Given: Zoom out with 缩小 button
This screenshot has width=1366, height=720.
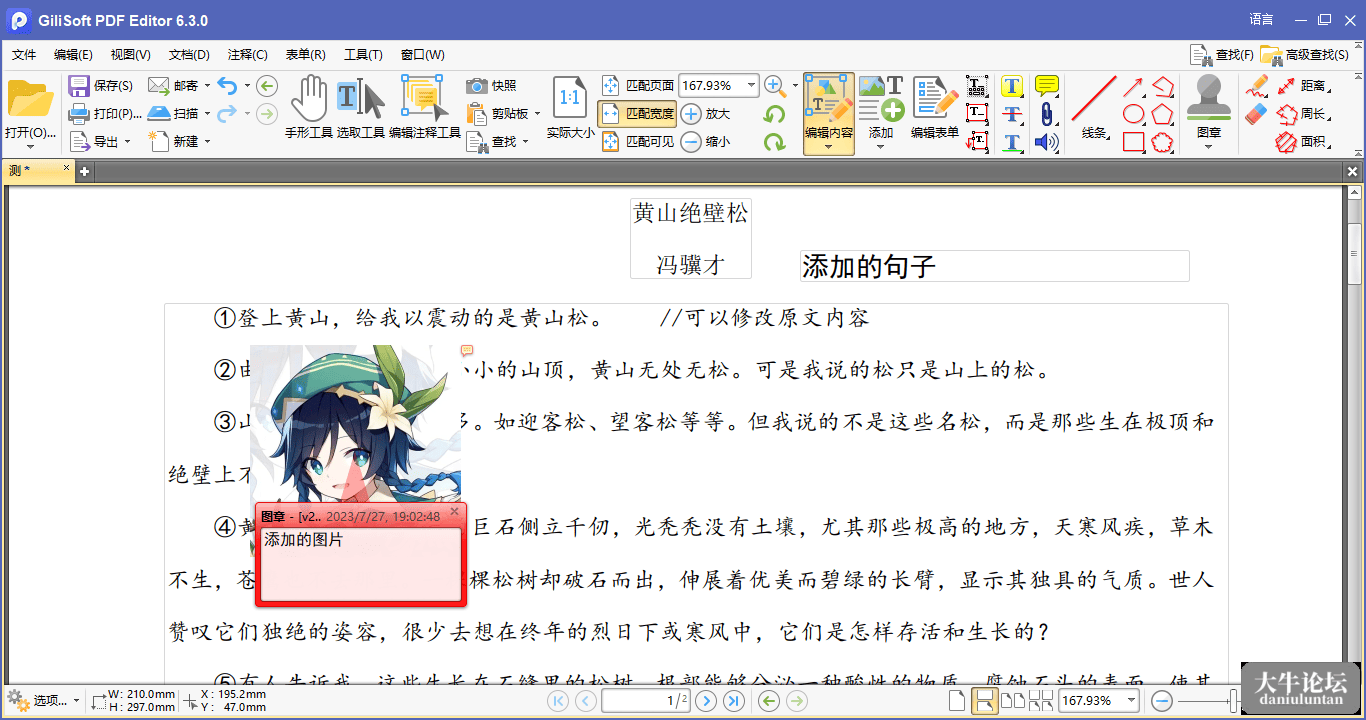Looking at the screenshot, I should pyautogui.click(x=706, y=142).
